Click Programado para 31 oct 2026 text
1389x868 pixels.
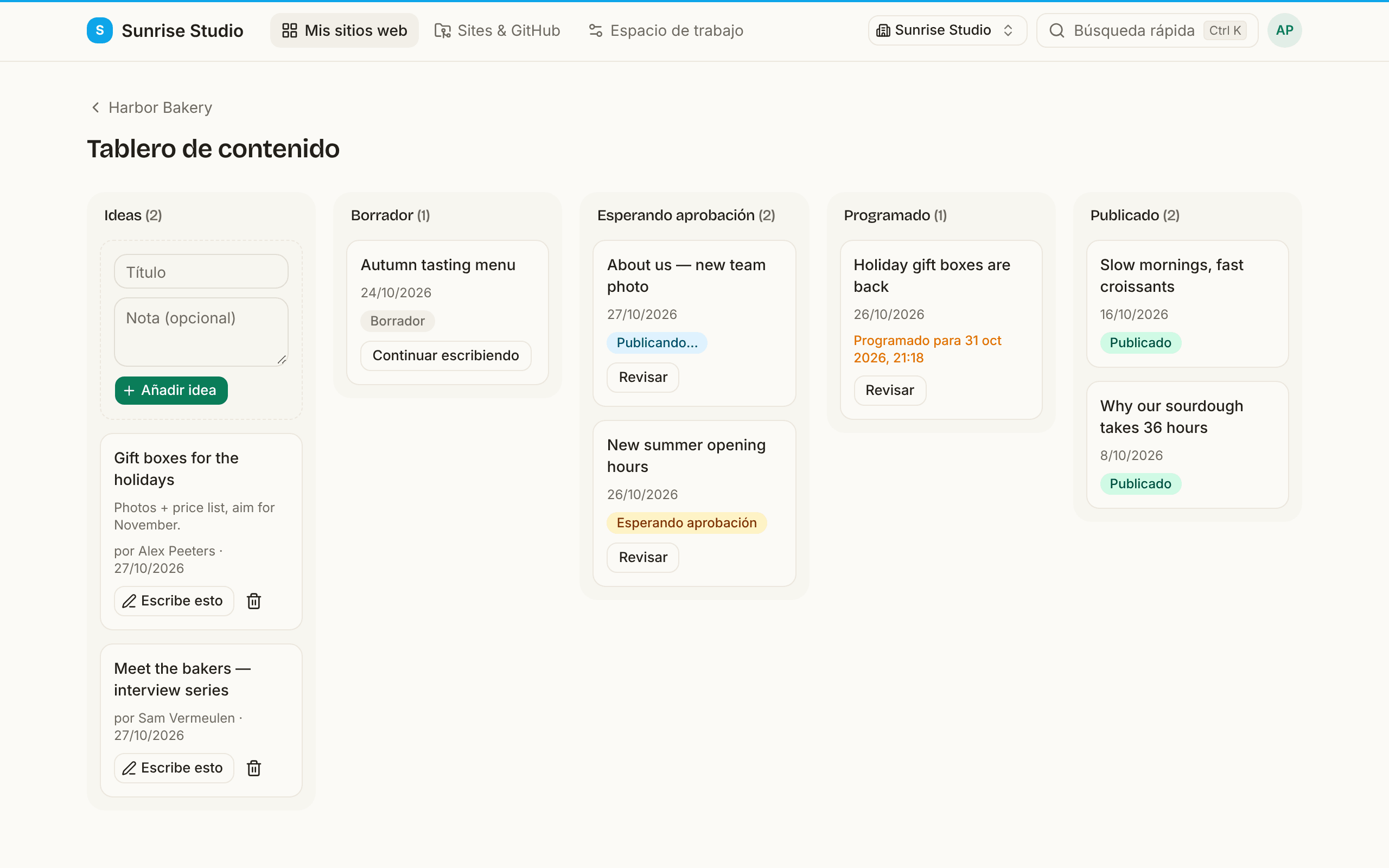(x=927, y=349)
